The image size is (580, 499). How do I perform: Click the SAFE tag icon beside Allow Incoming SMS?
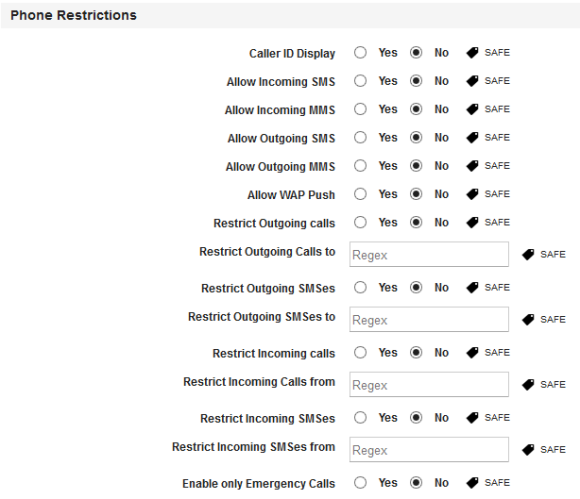[472, 81]
